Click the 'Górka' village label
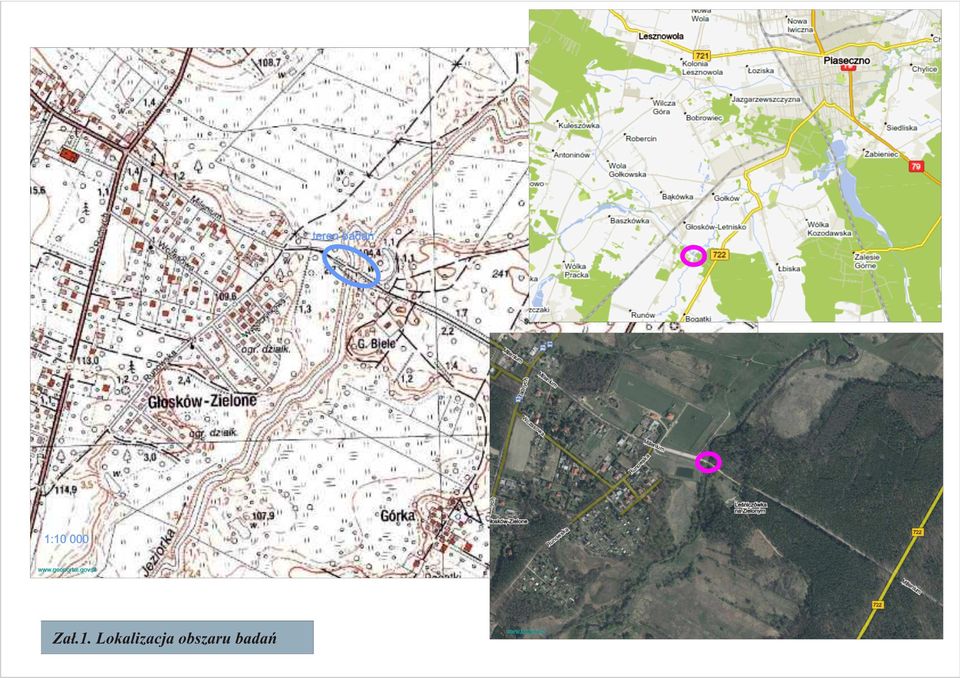This screenshot has width=960, height=678. (x=397, y=516)
